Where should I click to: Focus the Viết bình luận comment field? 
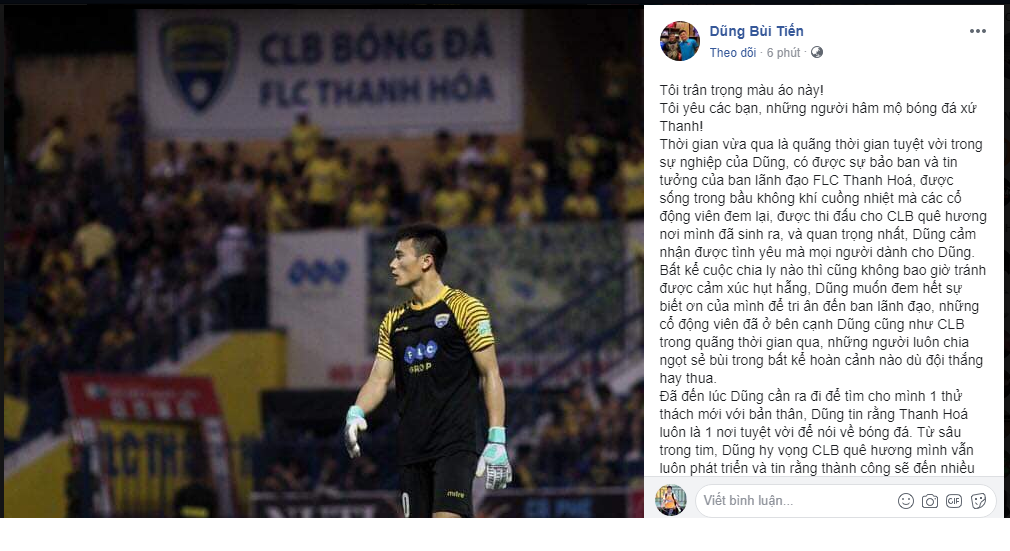(x=792, y=501)
